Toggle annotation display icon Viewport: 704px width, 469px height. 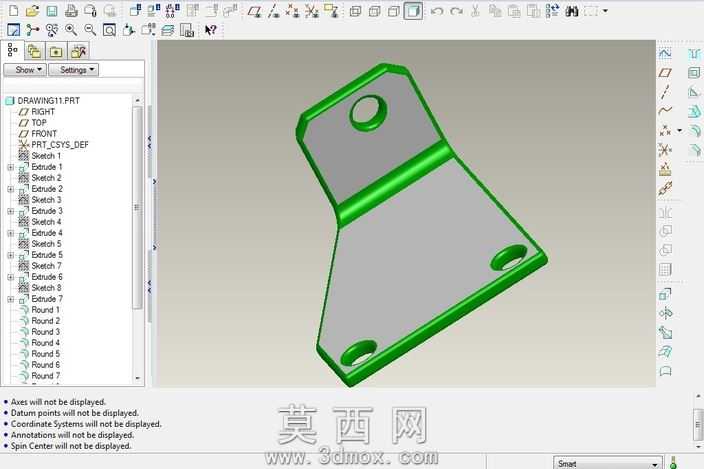tap(331, 11)
